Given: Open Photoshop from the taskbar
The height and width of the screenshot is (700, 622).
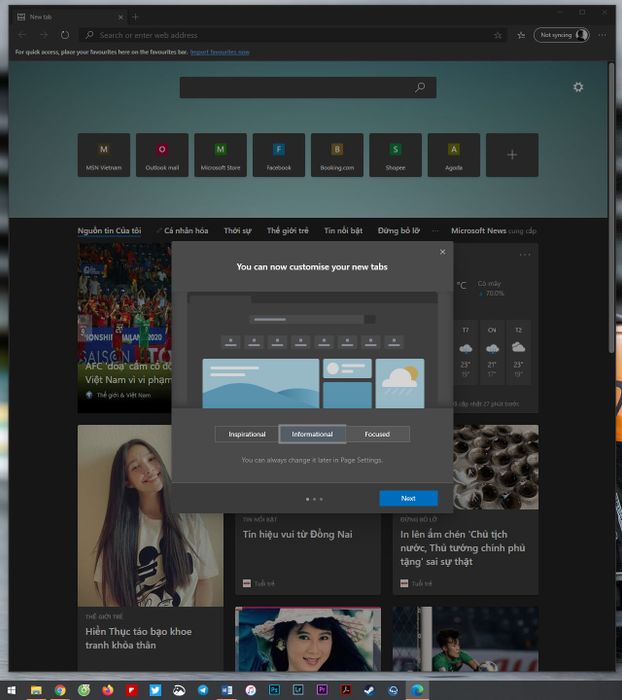Looking at the screenshot, I should click(274, 690).
